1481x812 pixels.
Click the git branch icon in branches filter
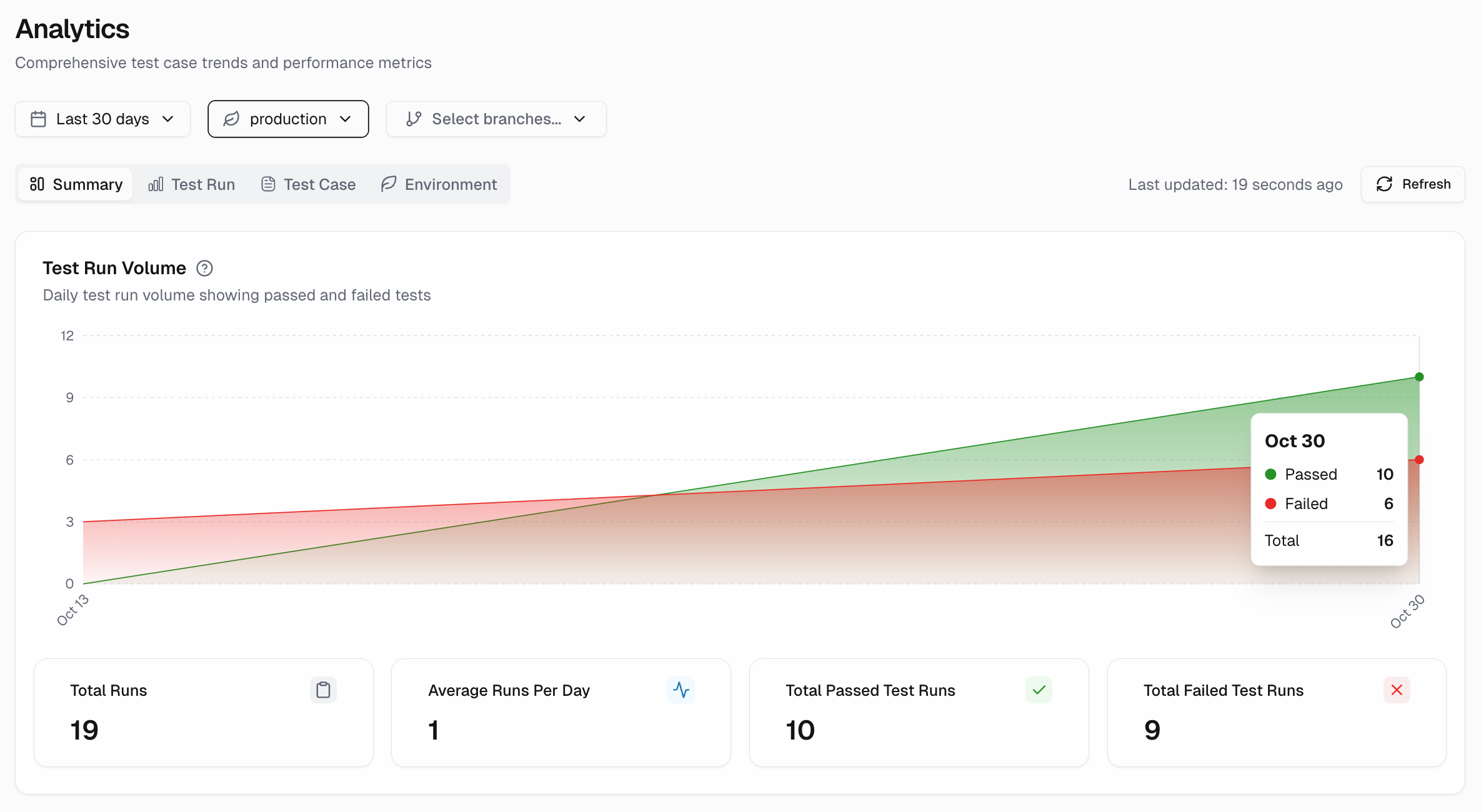414,119
